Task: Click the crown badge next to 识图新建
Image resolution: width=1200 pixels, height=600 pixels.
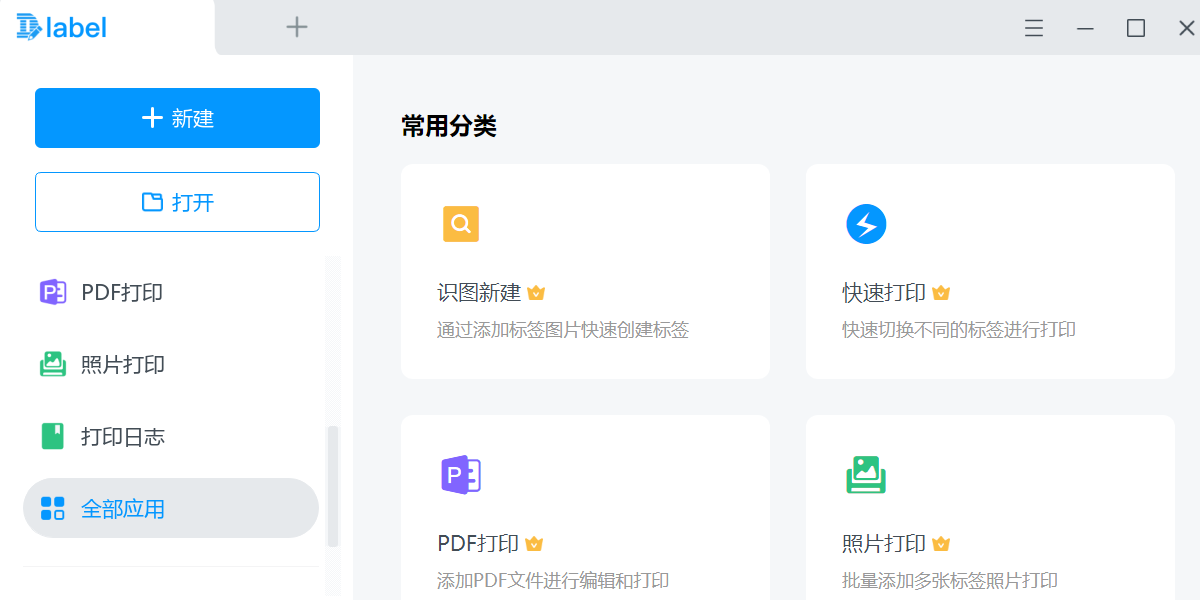Action: coord(536,293)
